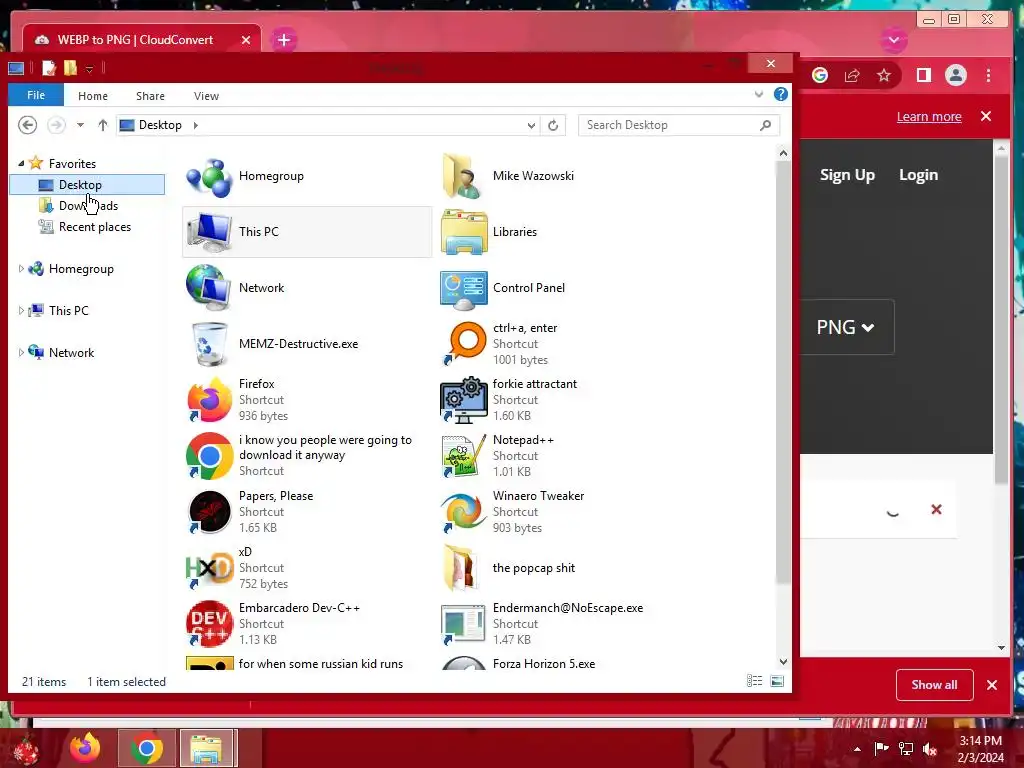Switch to large icons view in status bar

point(777,681)
